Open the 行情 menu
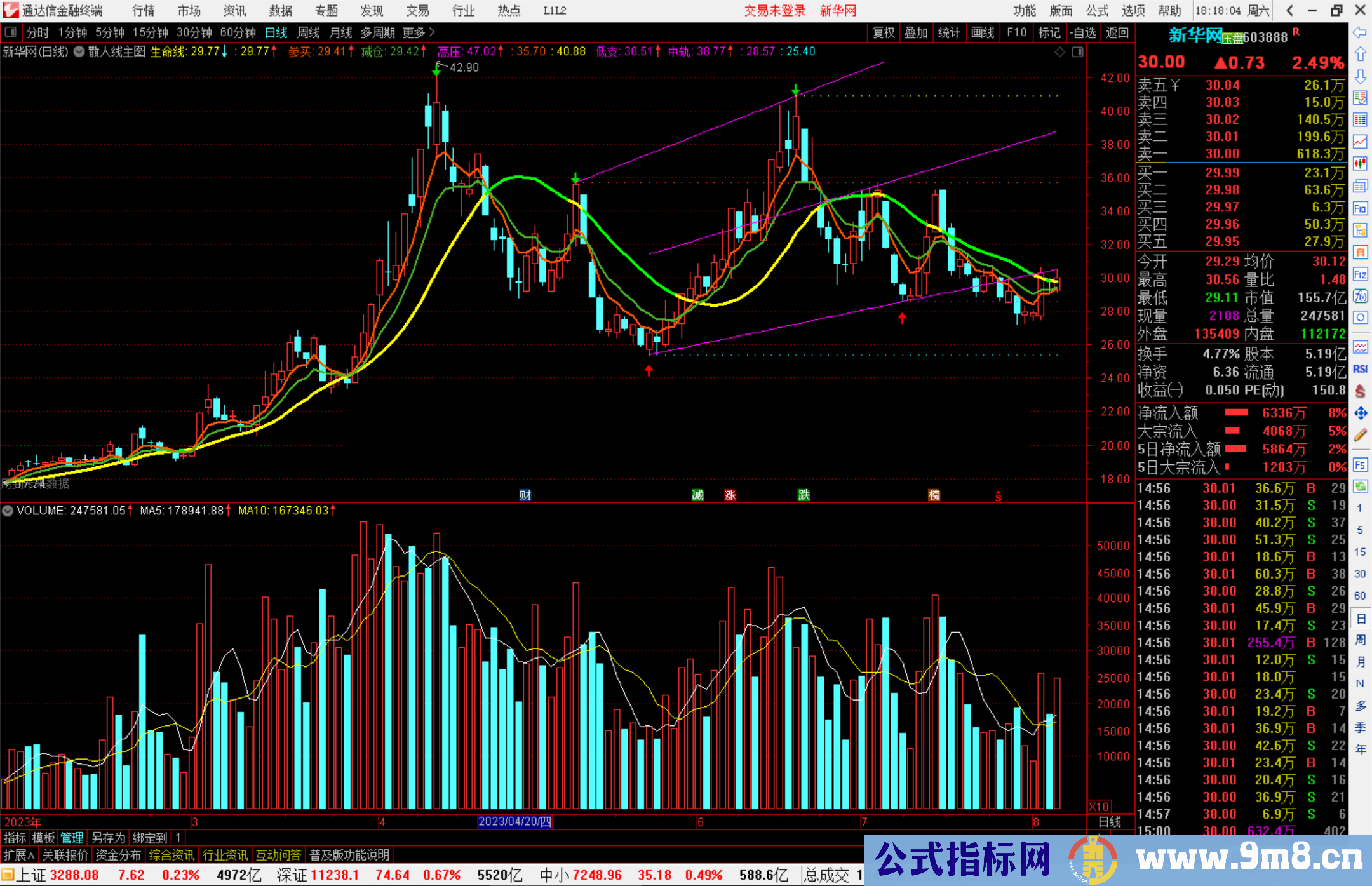The height and width of the screenshot is (886, 1372). 143,11
